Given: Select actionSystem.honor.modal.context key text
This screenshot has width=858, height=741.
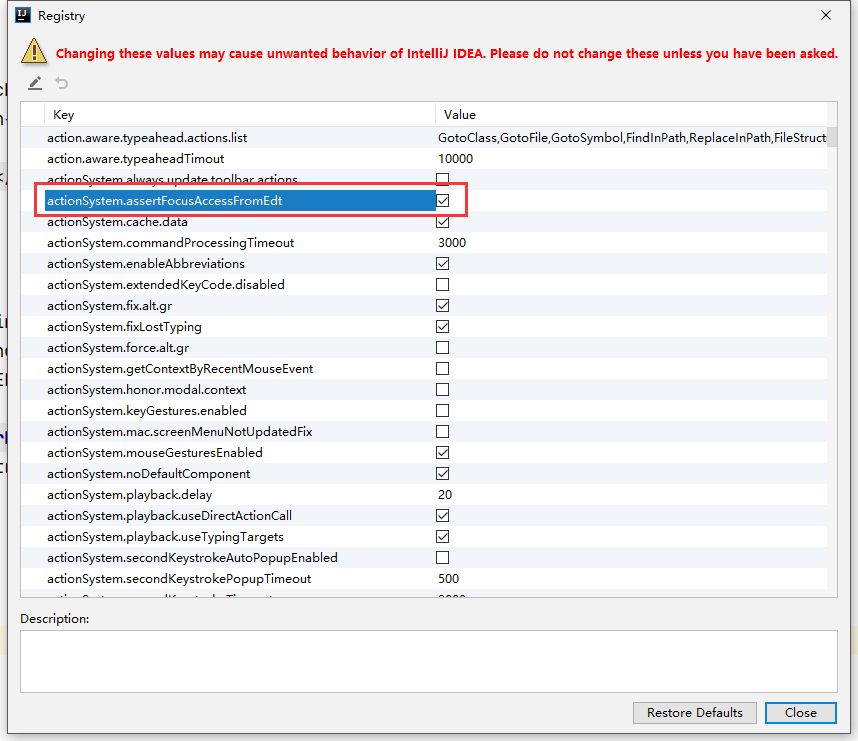Looking at the screenshot, I should pyautogui.click(x=147, y=390).
